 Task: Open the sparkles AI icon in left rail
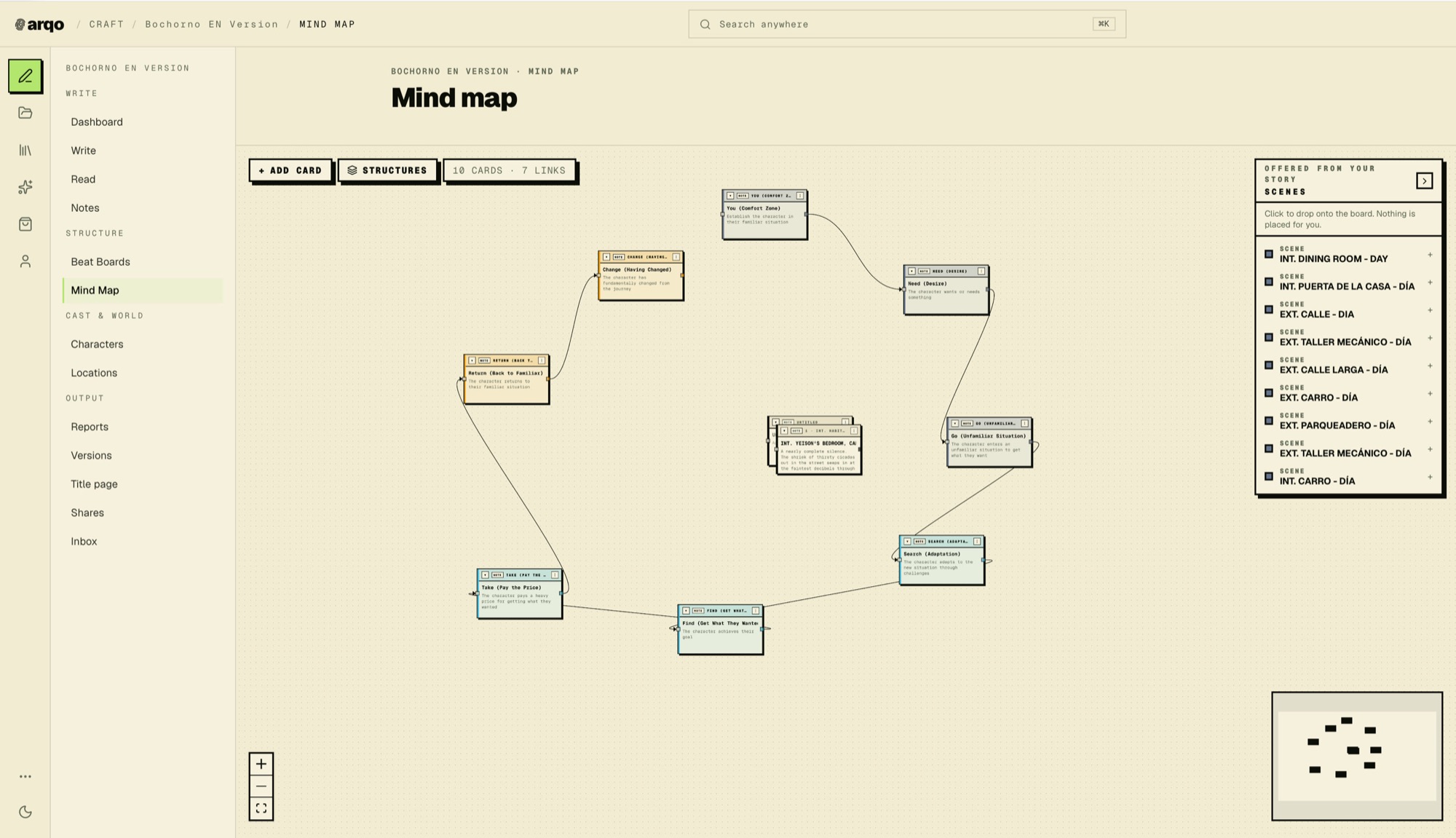(25, 187)
